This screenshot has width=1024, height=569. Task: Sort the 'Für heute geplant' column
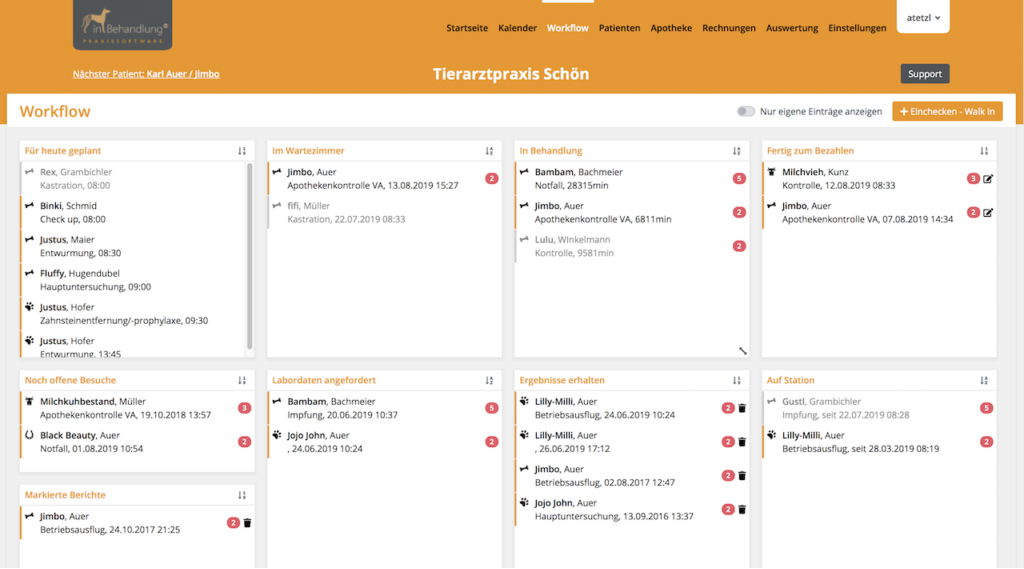tap(242, 151)
